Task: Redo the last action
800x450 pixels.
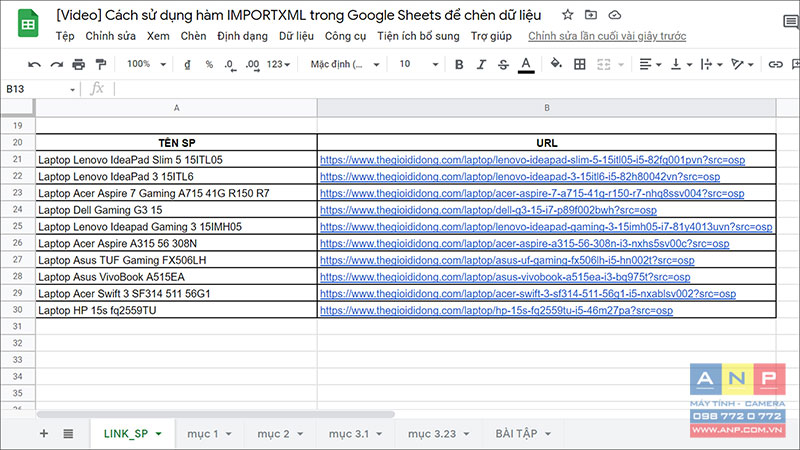Action: (x=57, y=64)
